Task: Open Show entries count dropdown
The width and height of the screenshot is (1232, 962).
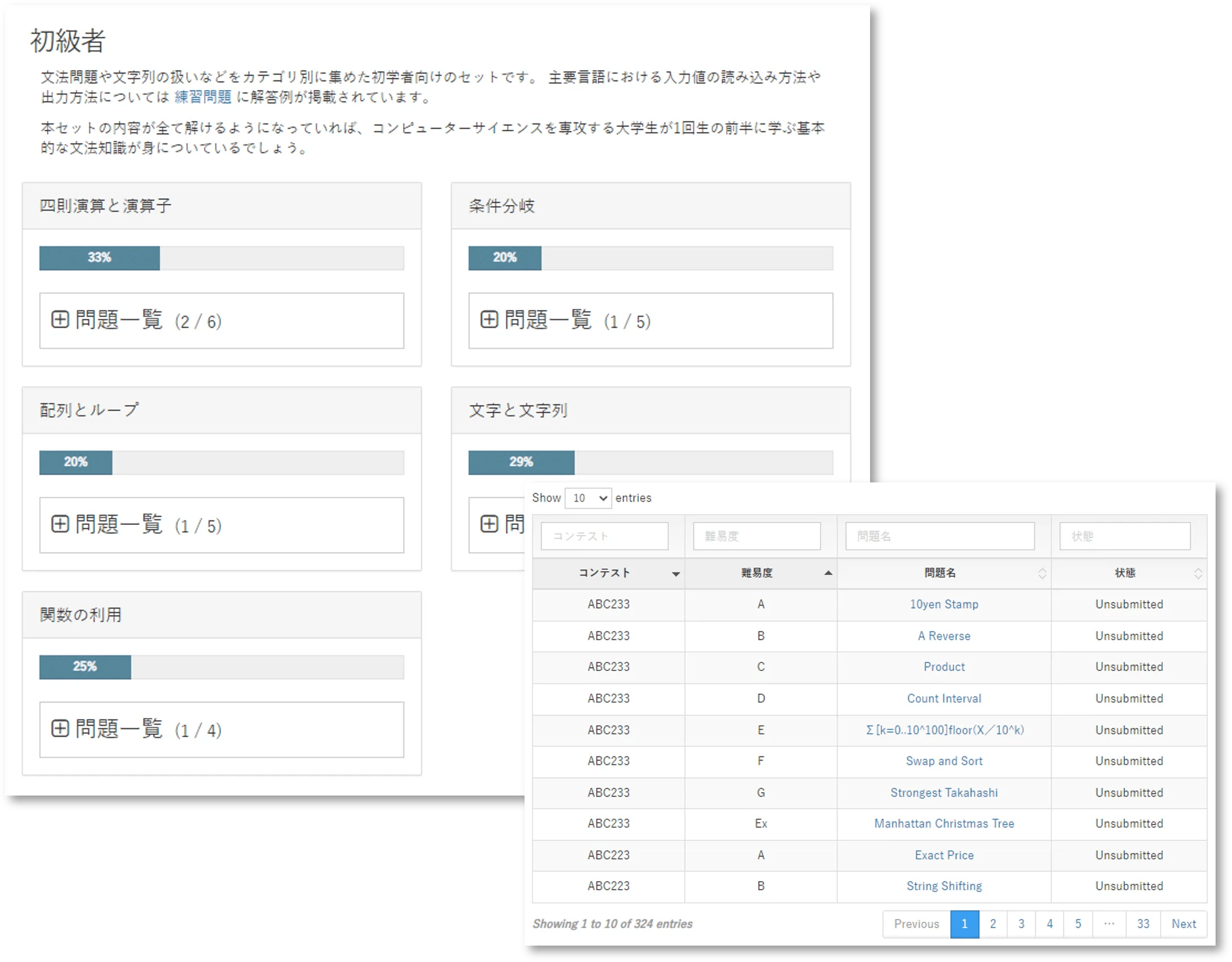Action: tap(588, 498)
